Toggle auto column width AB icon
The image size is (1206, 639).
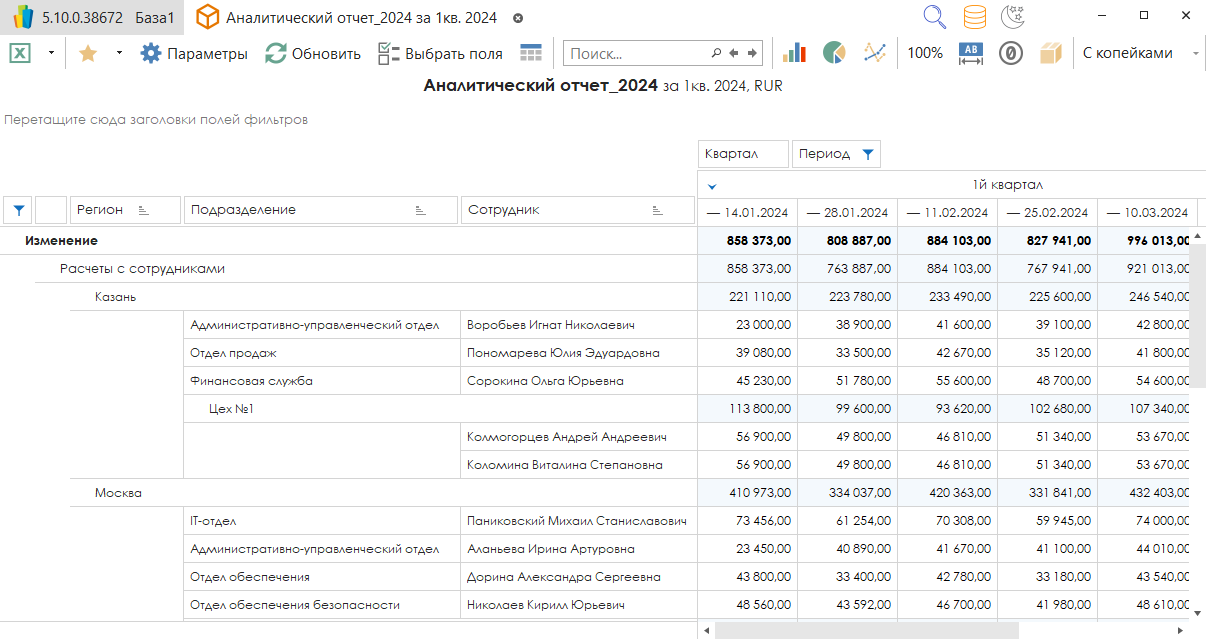[x=970, y=54]
